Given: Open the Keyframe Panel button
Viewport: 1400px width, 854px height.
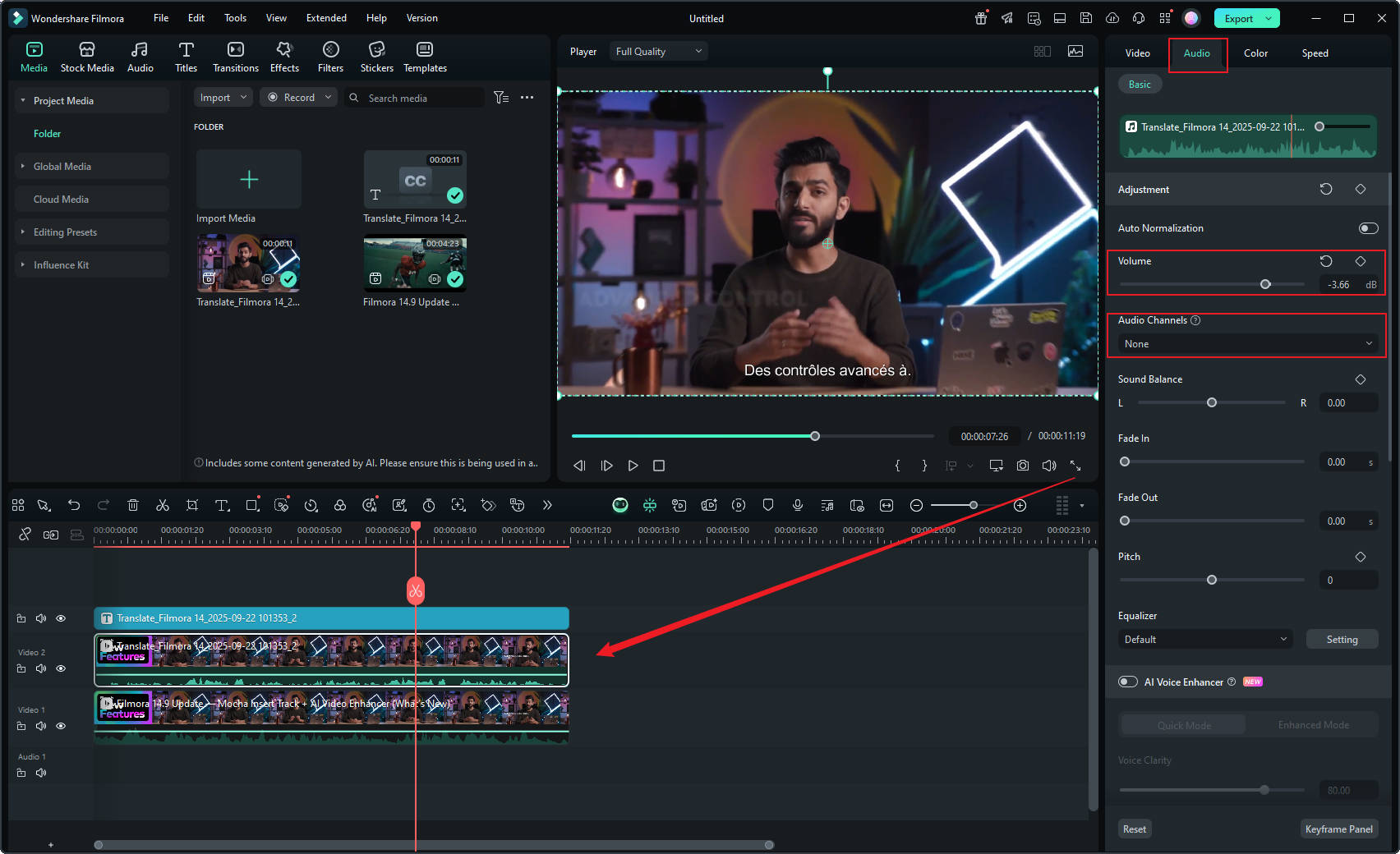Looking at the screenshot, I should [1338, 829].
